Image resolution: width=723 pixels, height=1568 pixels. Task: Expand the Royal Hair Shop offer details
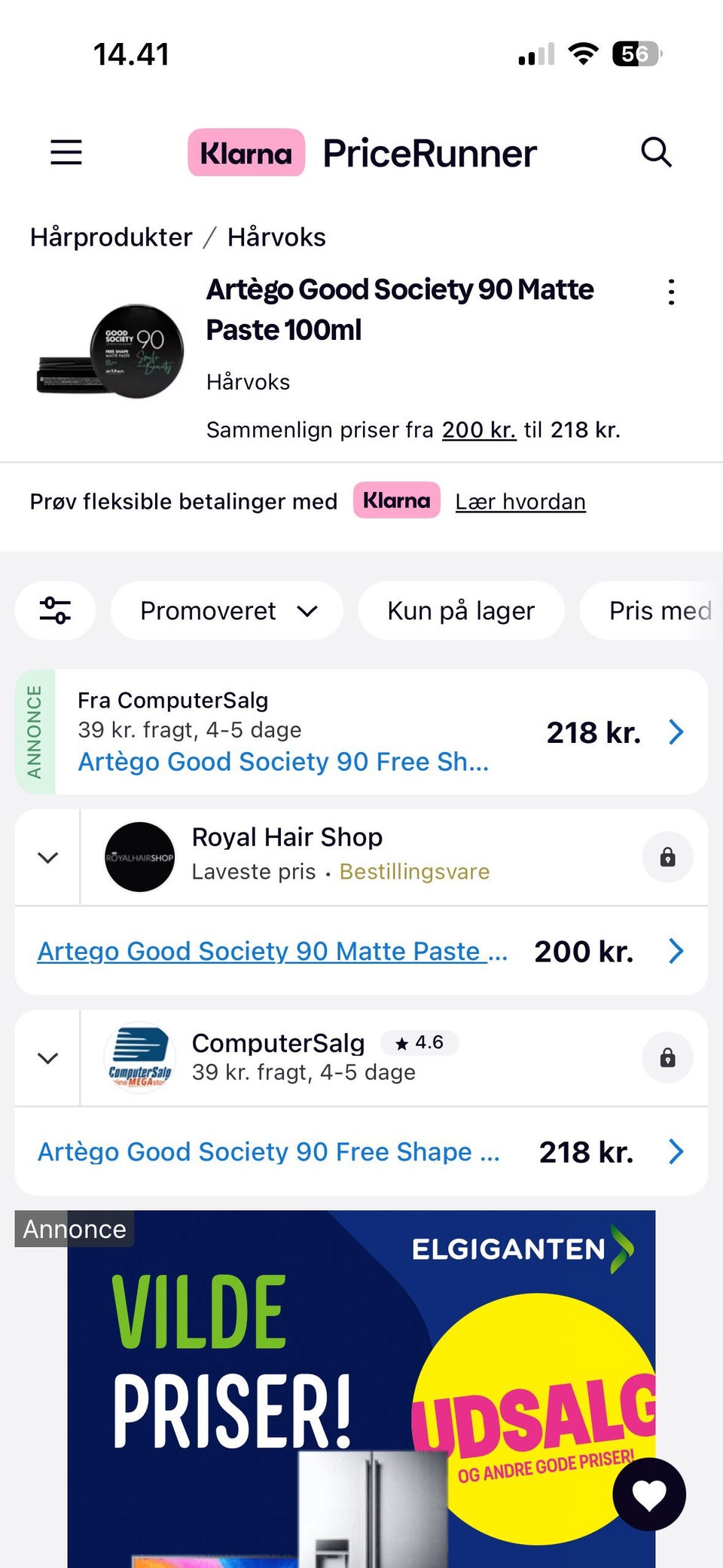47,857
